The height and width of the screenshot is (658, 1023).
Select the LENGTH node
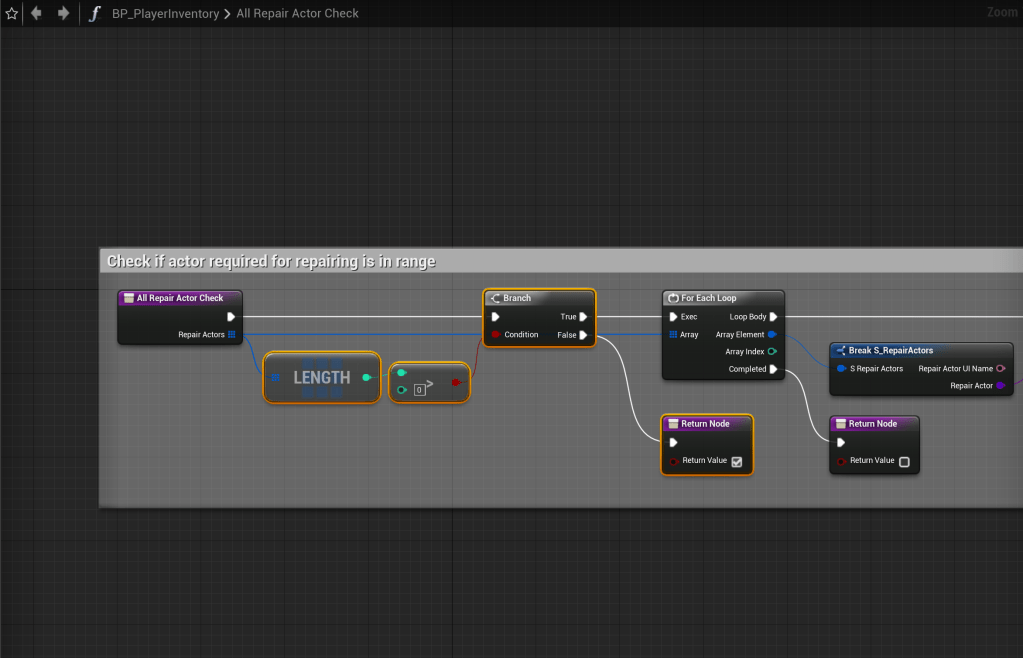pos(321,378)
